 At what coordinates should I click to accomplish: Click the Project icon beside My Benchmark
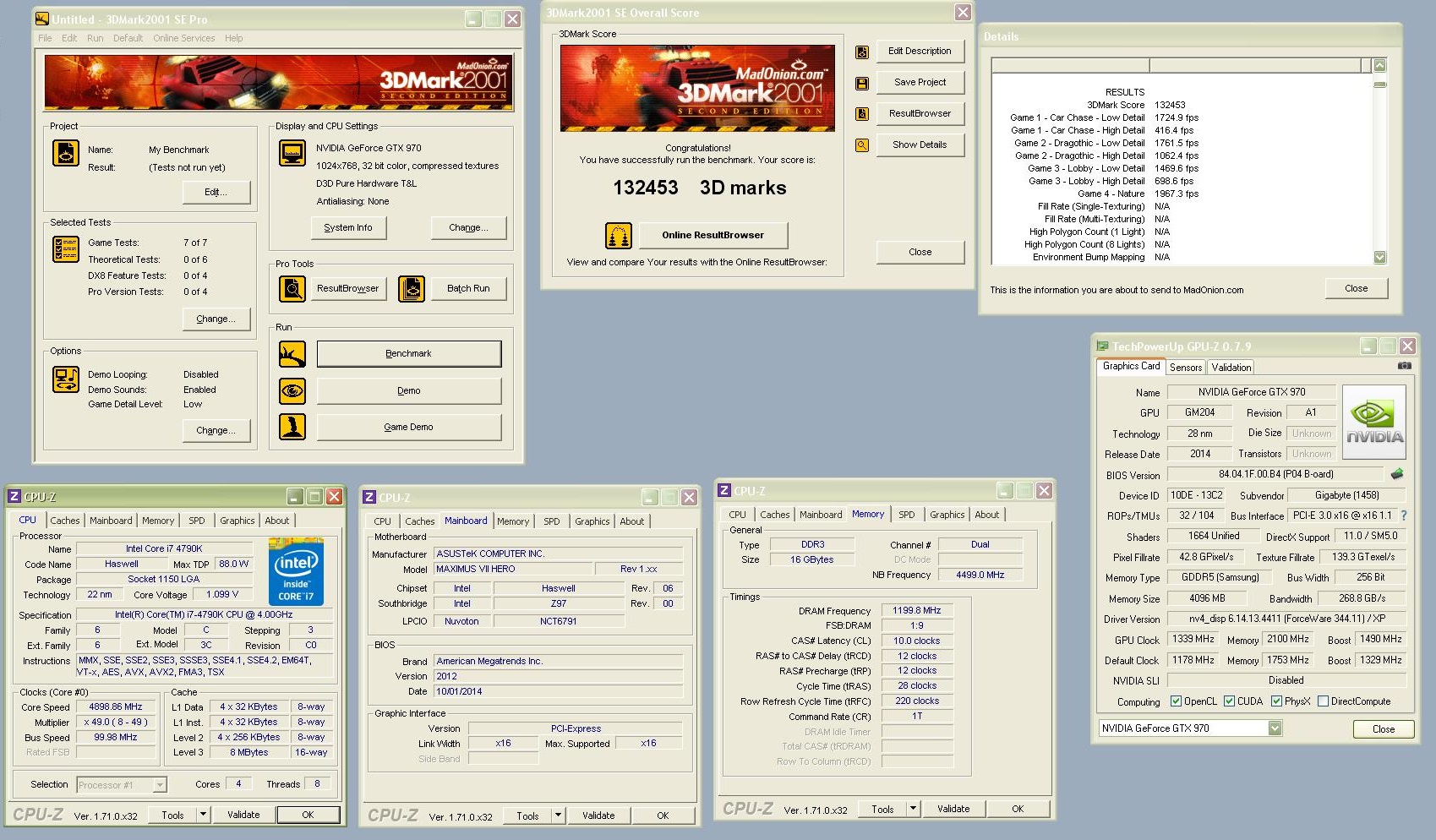point(66,153)
